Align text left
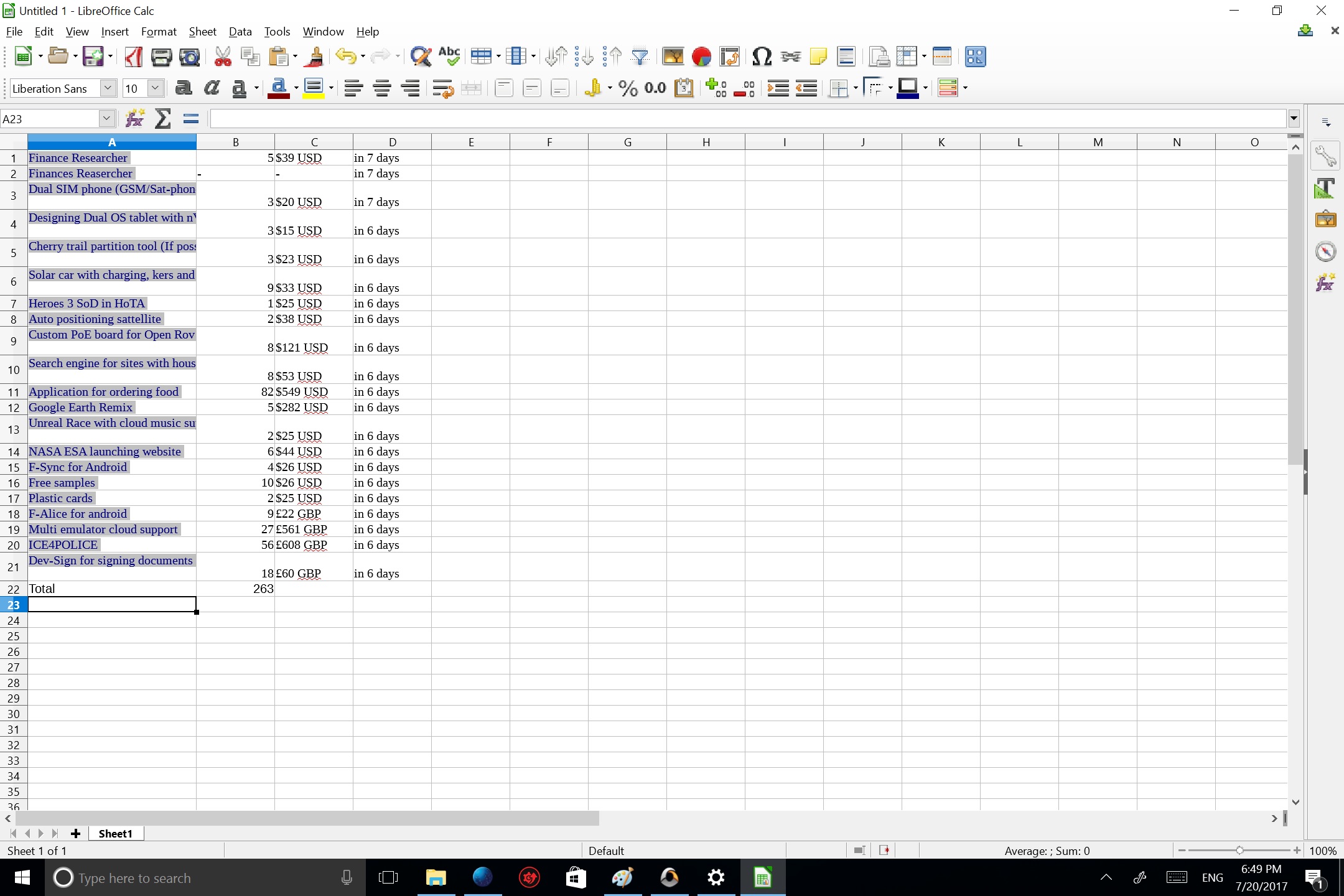 pos(353,88)
